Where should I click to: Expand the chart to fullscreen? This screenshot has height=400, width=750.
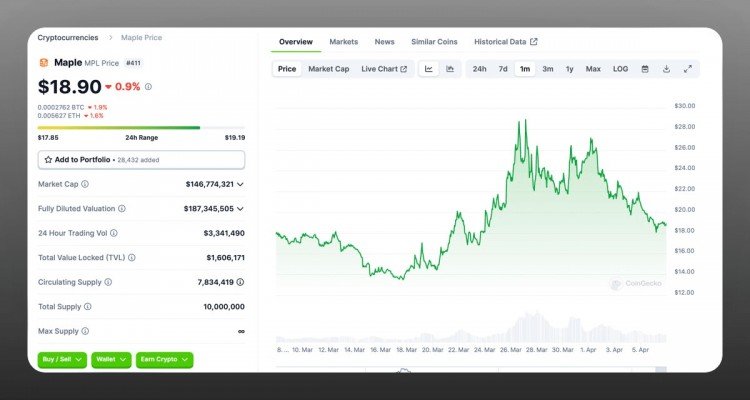tap(688, 69)
